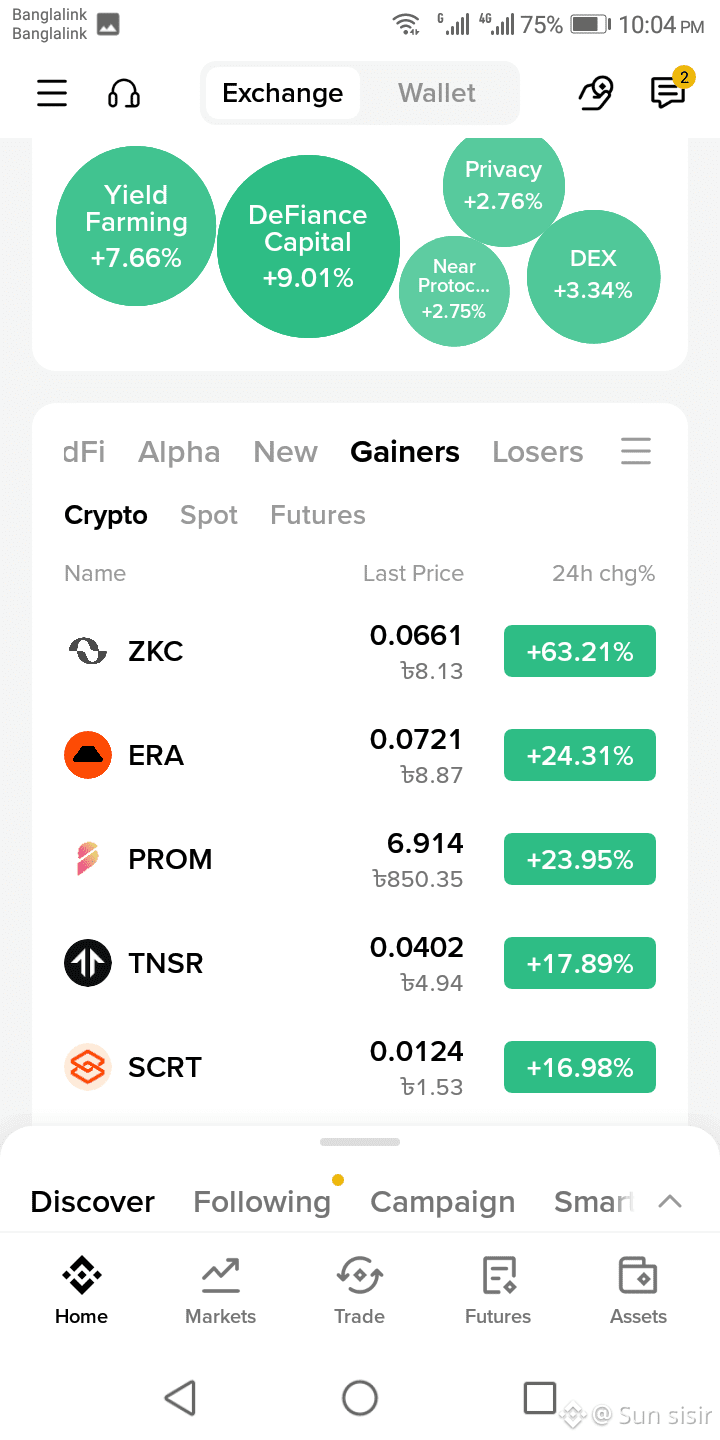Viewport: 720px width, 1440px height.
Task: Tap the ERA orange coin icon
Action: pos(88,755)
